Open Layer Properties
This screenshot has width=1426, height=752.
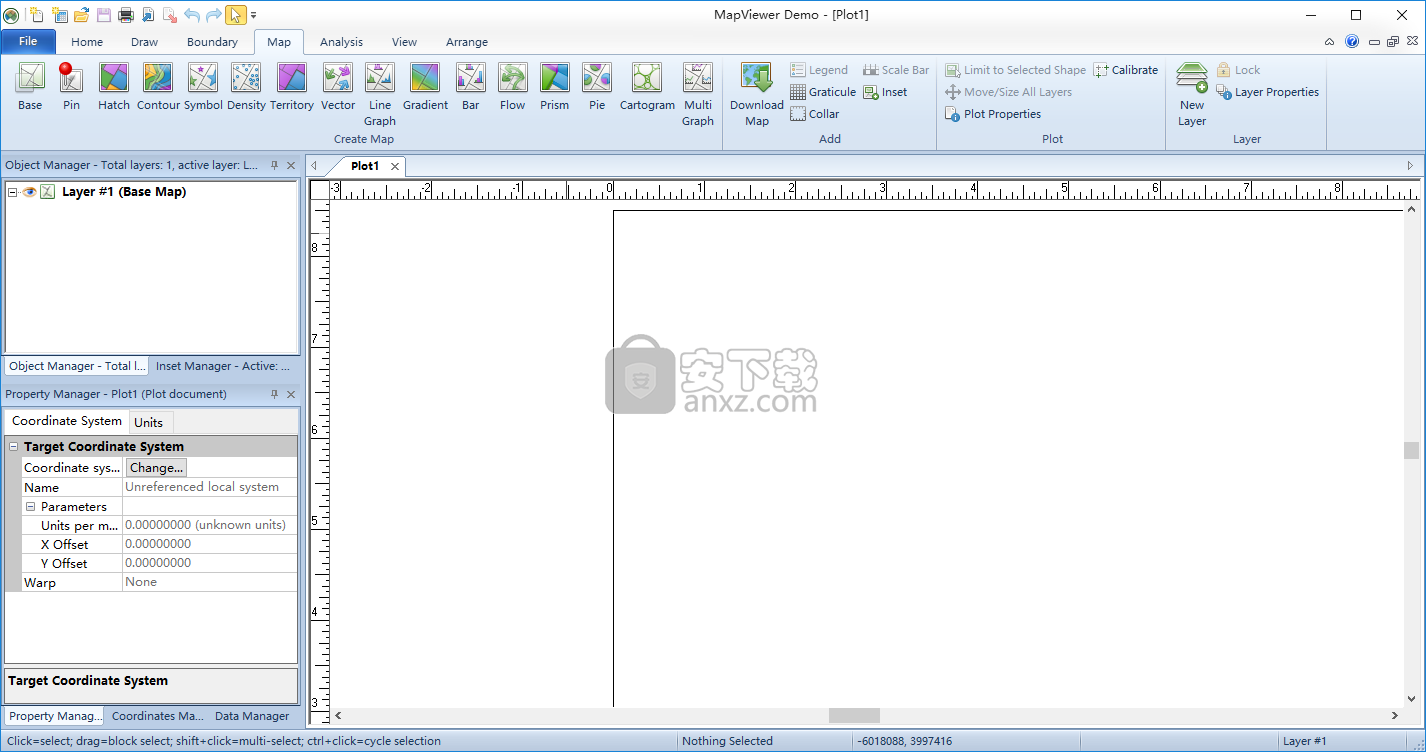1268,92
